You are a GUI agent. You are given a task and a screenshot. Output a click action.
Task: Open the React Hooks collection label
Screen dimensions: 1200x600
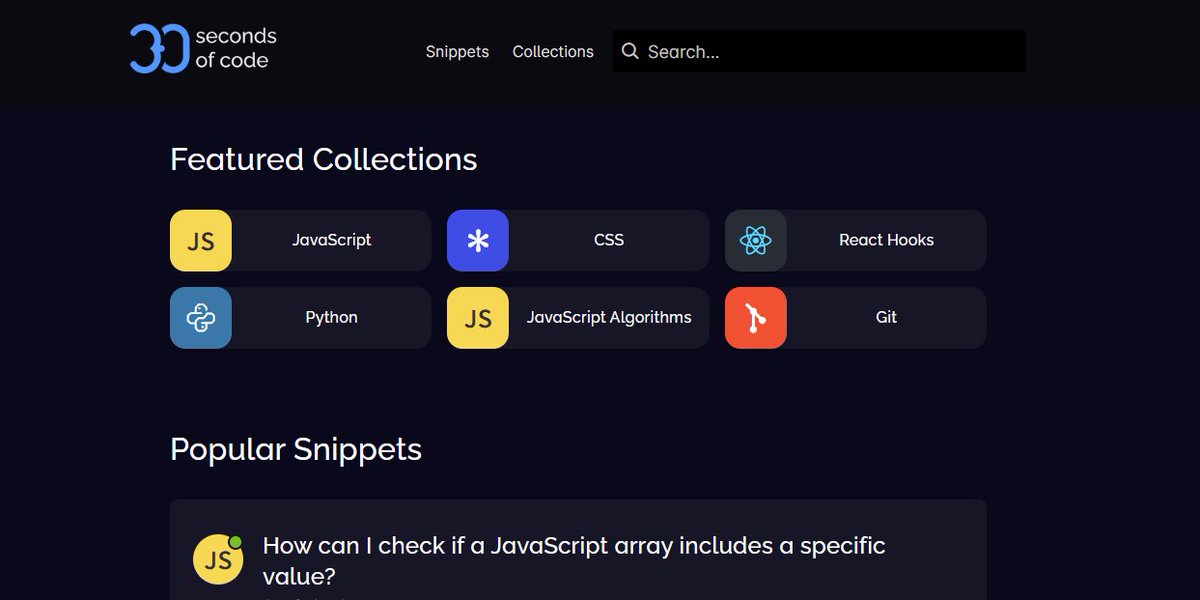tap(887, 240)
